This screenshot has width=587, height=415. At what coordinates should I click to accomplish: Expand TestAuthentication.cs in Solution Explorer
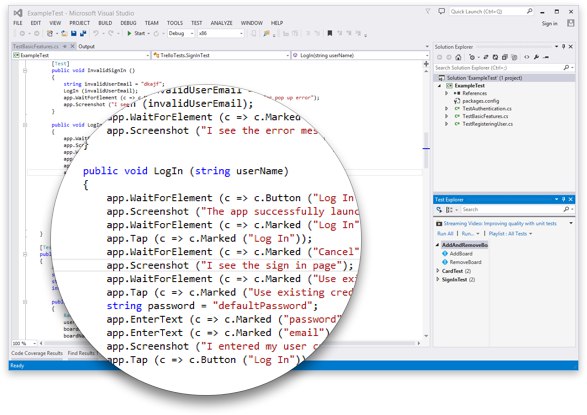[447, 108]
